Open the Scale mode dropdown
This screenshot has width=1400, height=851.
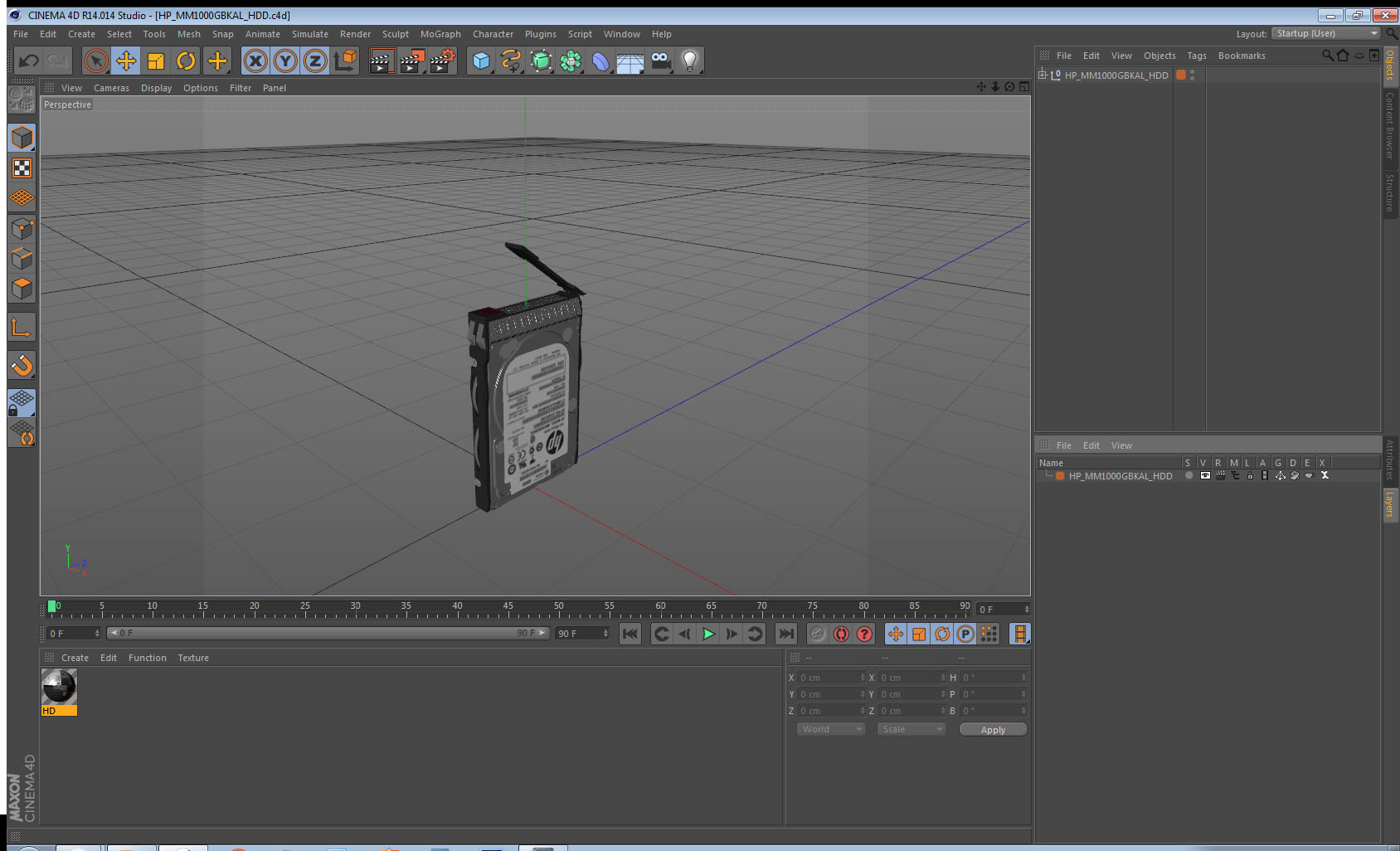(911, 729)
